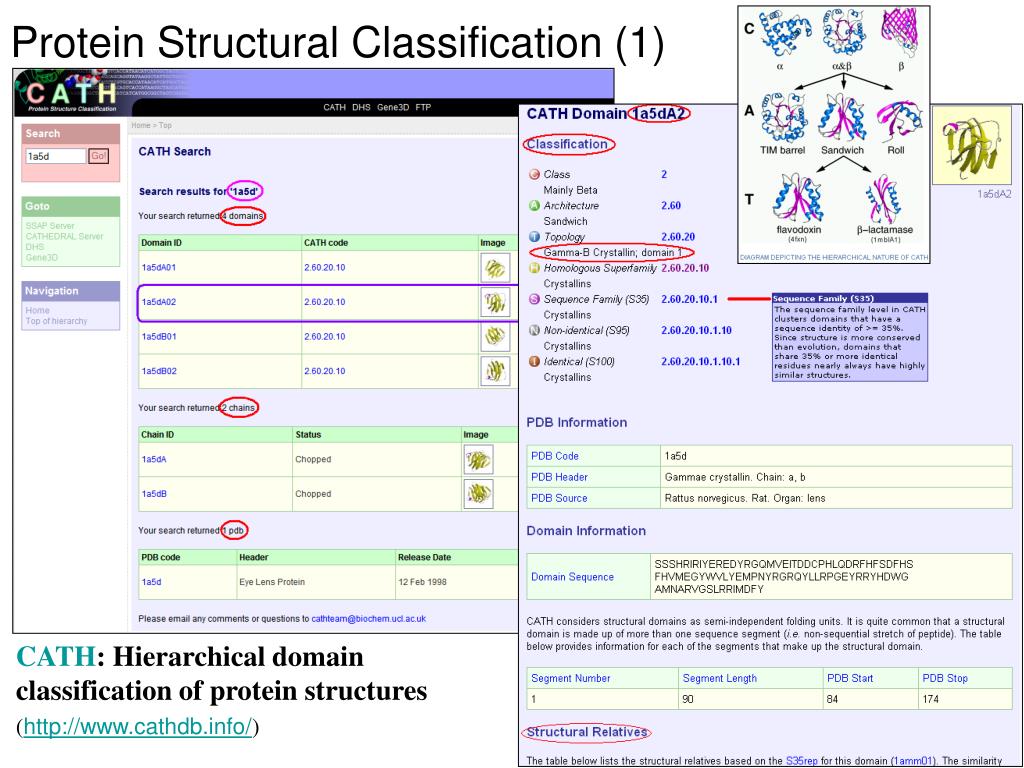Open chain ID link 1a5dA
The height and width of the screenshot is (768, 1024).
click(x=154, y=460)
